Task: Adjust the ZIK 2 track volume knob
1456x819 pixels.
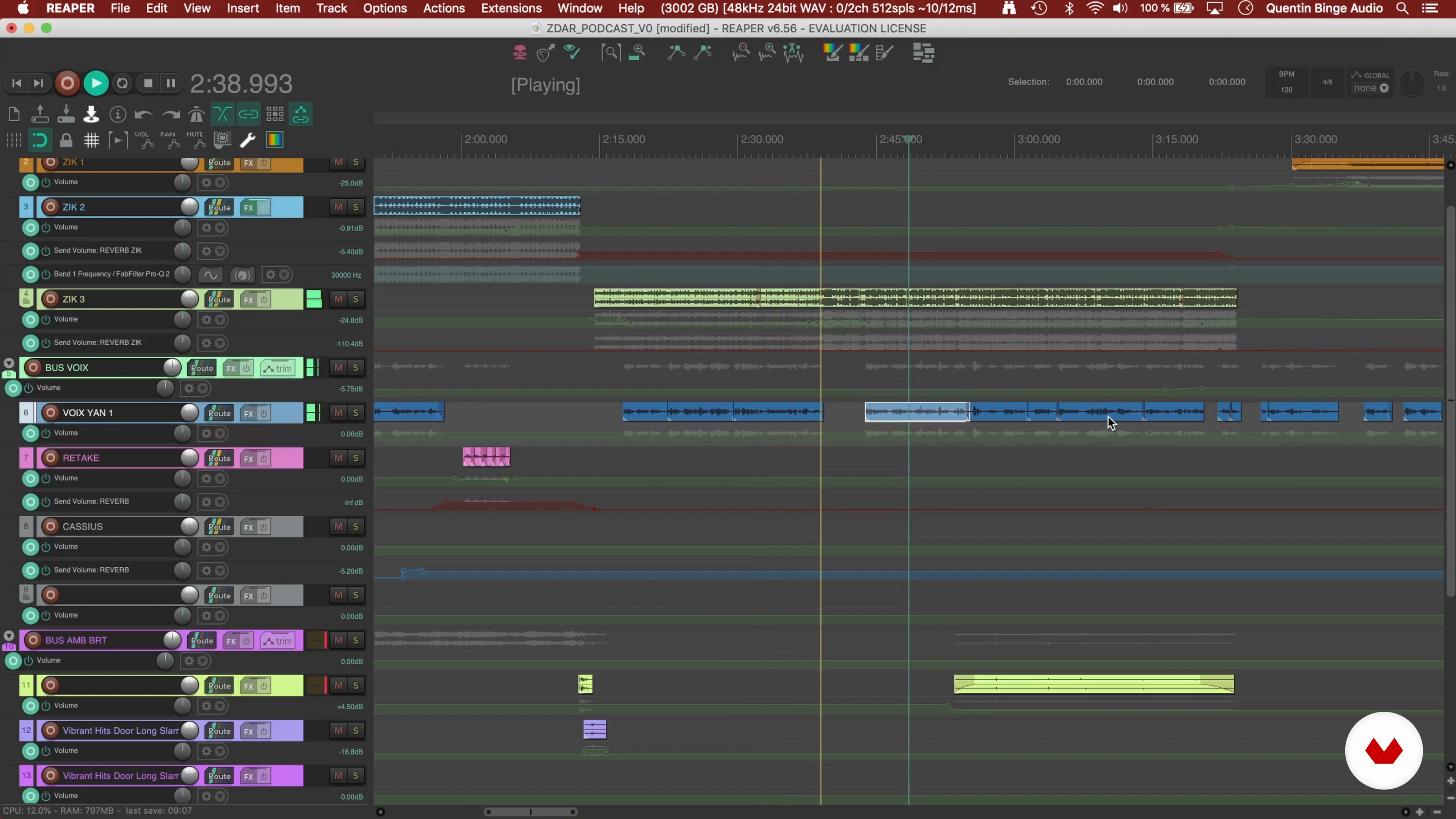Action: click(189, 207)
